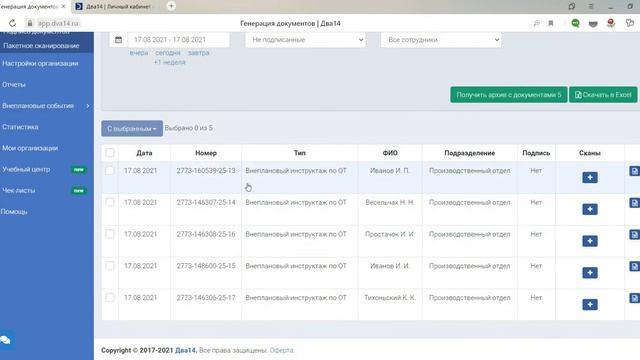Click the '+1 неделя' date shortcut
The image size is (640, 360).
coord(169,62)
